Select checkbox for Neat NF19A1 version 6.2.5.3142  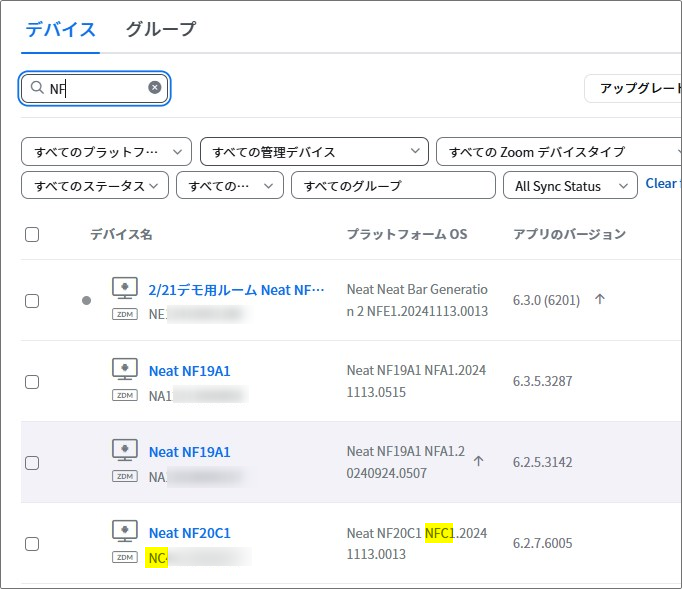pyautogui.click(x=32, y=463)
